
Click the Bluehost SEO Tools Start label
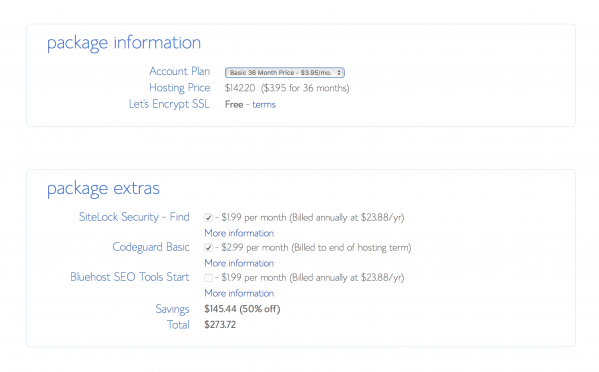pos(130,277)
